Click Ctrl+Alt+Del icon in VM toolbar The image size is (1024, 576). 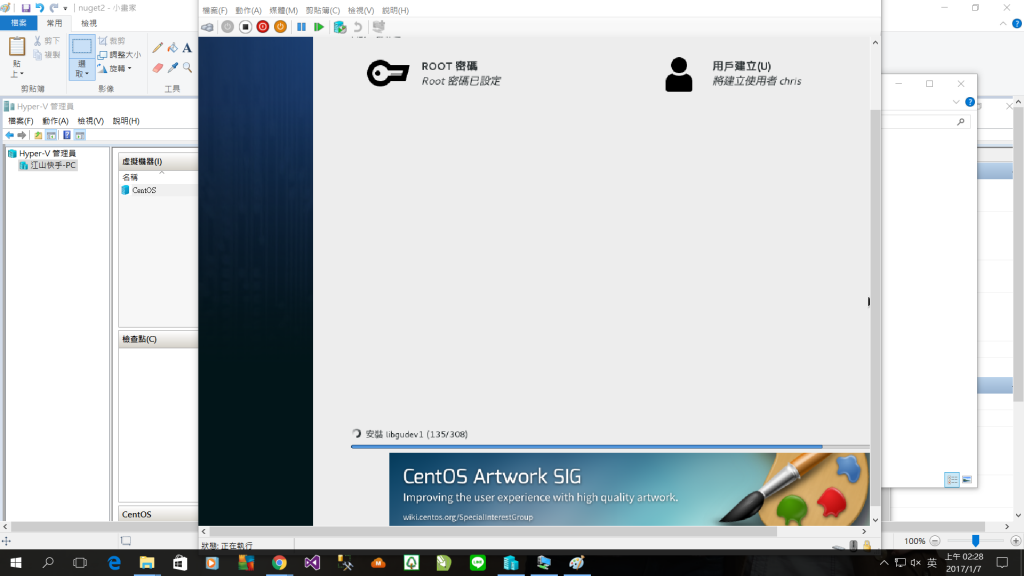coord(207,27)
